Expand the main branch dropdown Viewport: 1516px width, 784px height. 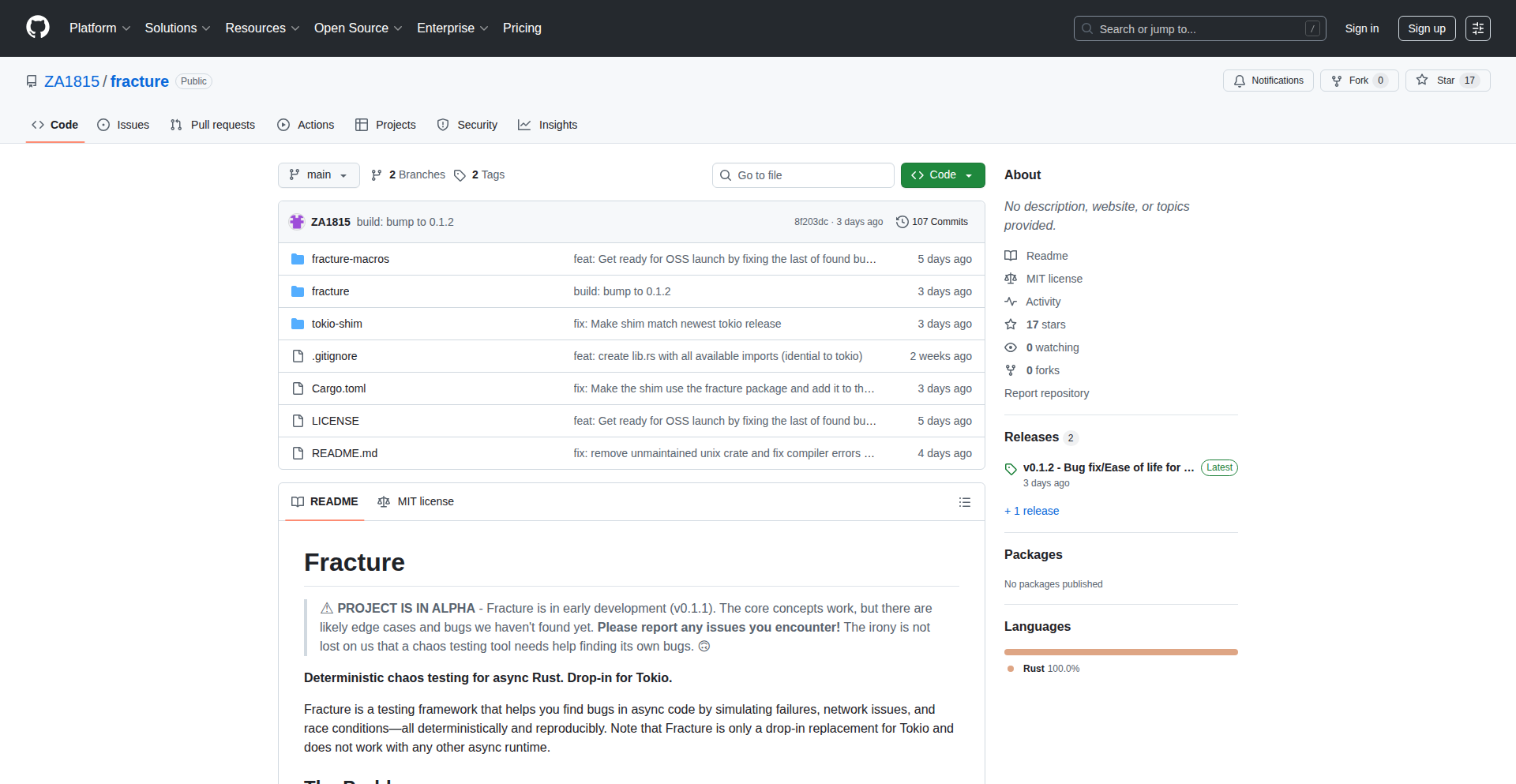pos(318,175)
